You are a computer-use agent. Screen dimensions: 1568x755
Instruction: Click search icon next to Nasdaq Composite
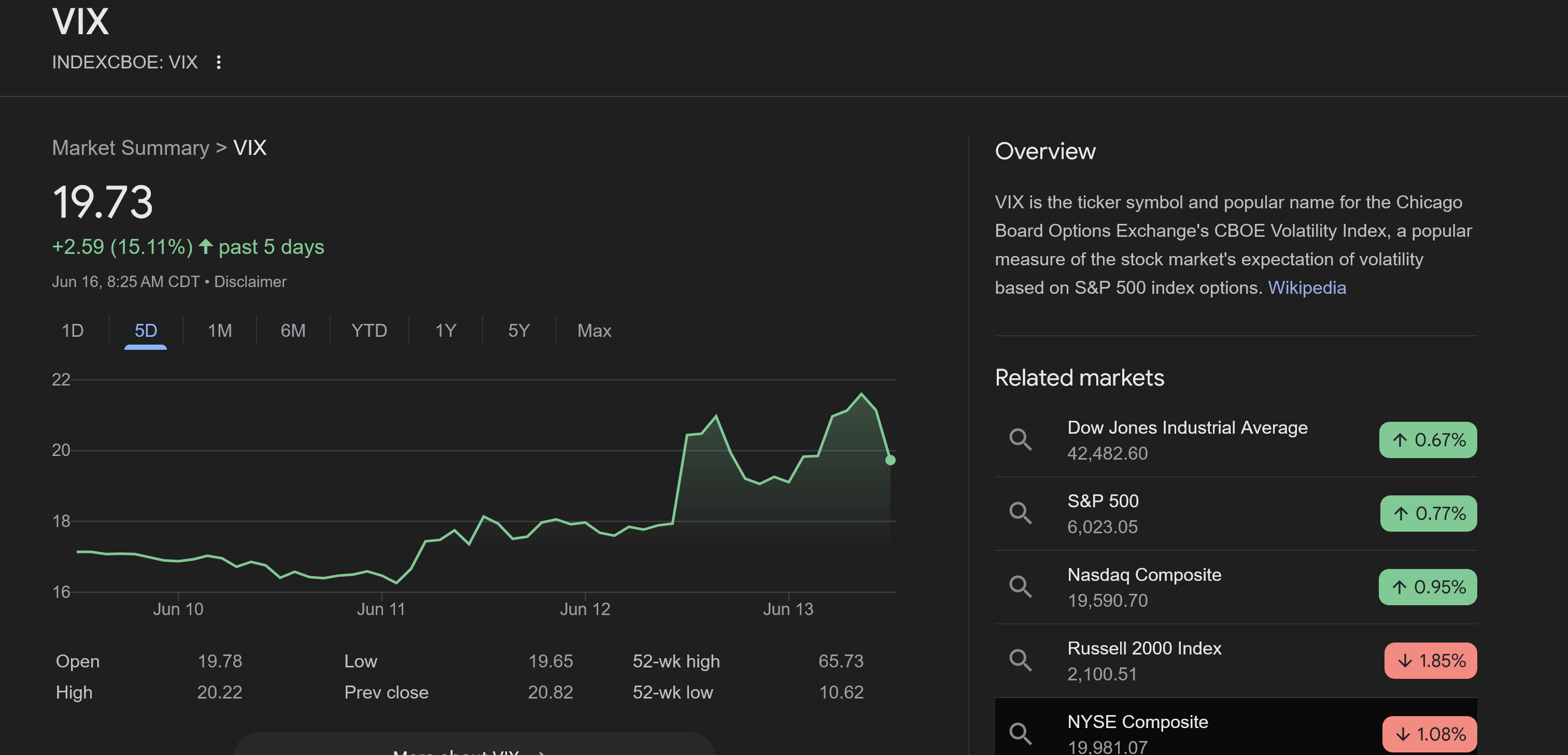pos(1020,587)
